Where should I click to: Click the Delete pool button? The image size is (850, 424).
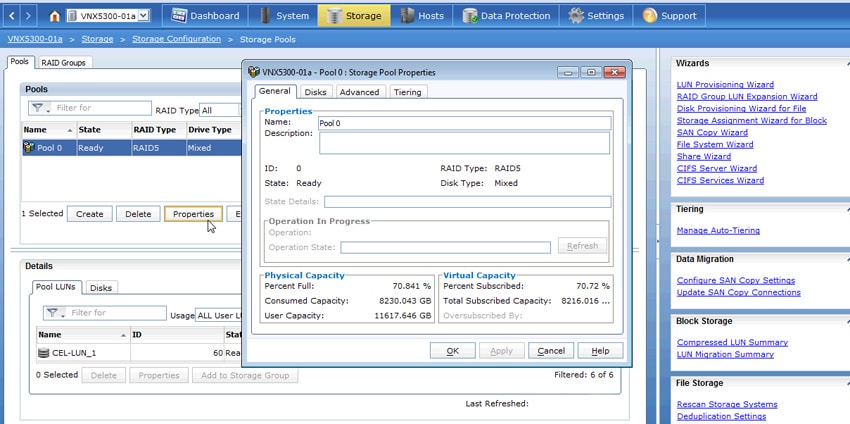click(138, 214)
